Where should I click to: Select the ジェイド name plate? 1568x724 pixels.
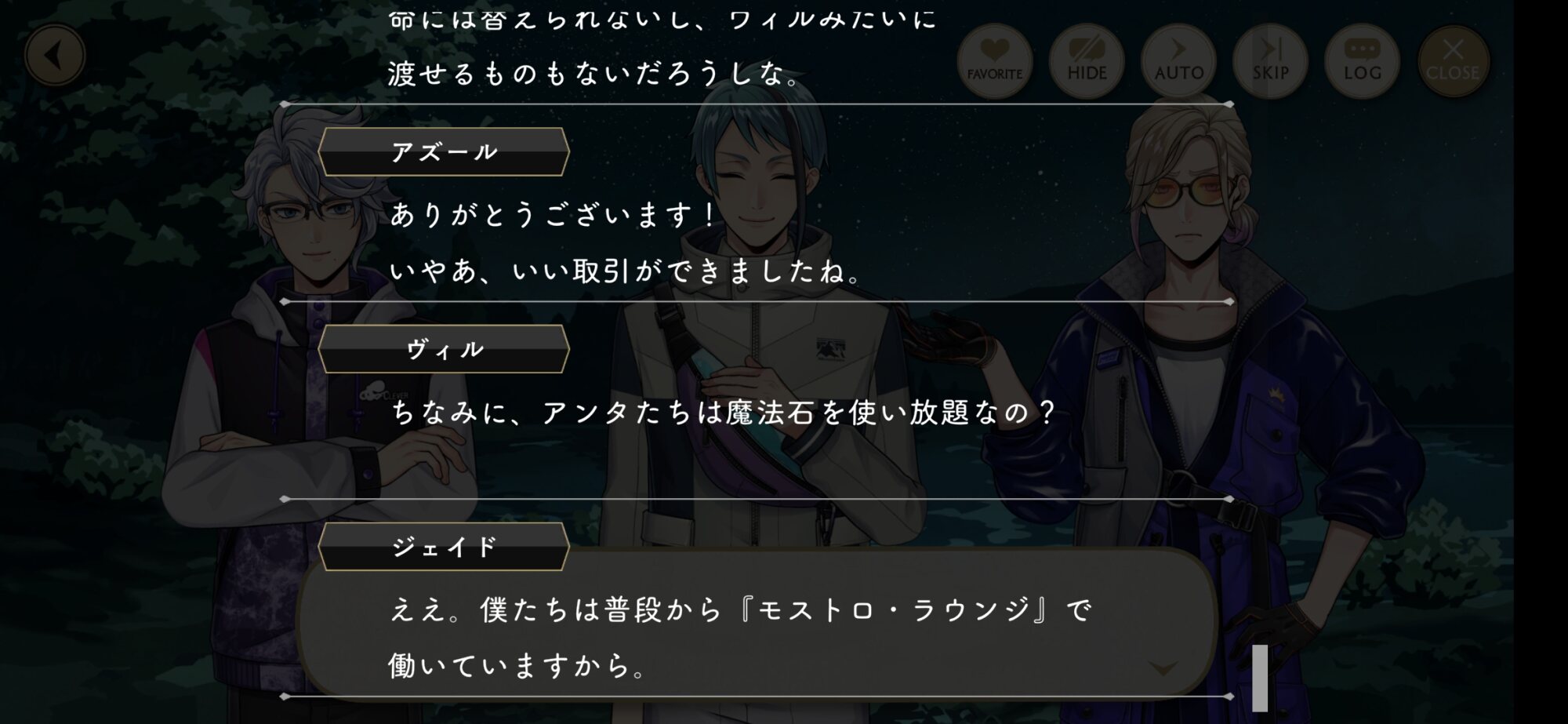click(444, 546)
